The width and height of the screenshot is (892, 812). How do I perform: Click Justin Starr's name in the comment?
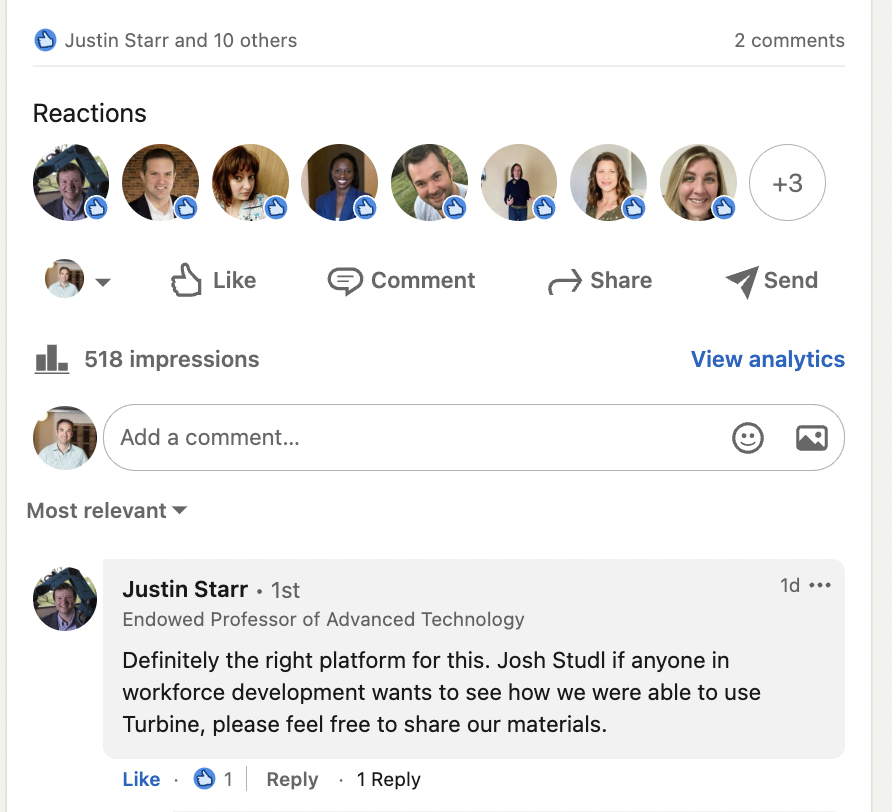click(x=185, y=589)
